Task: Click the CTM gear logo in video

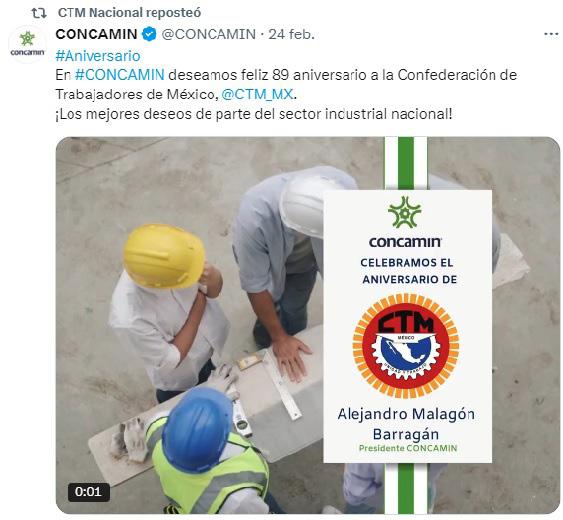Action: [x=406, y=345]
